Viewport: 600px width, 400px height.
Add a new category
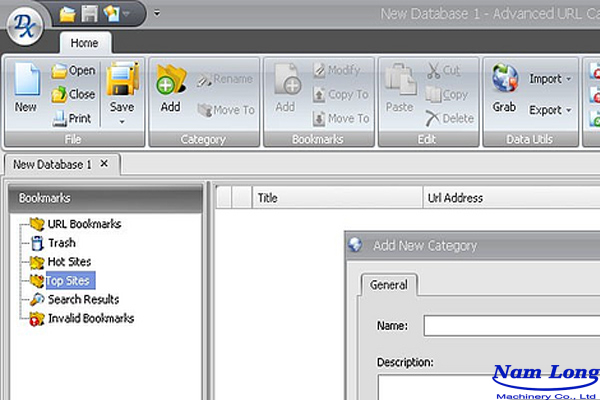click(171, 89)
